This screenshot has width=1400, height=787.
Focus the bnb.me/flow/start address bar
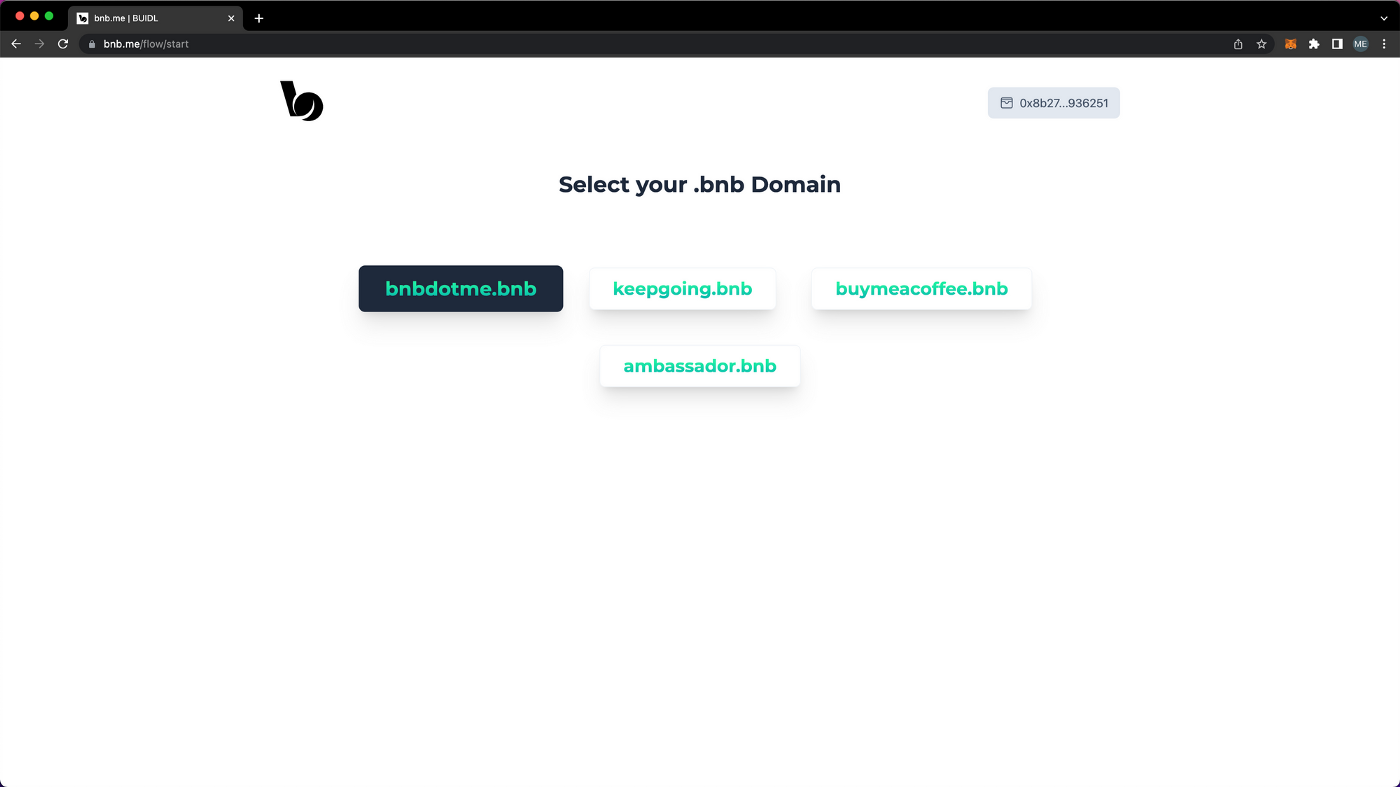tap(600, 44)
